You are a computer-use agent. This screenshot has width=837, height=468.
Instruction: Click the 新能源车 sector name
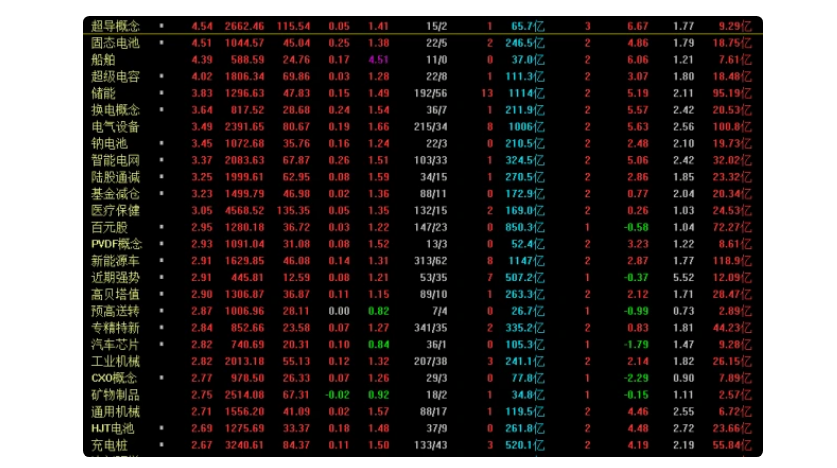pos(115,260)
